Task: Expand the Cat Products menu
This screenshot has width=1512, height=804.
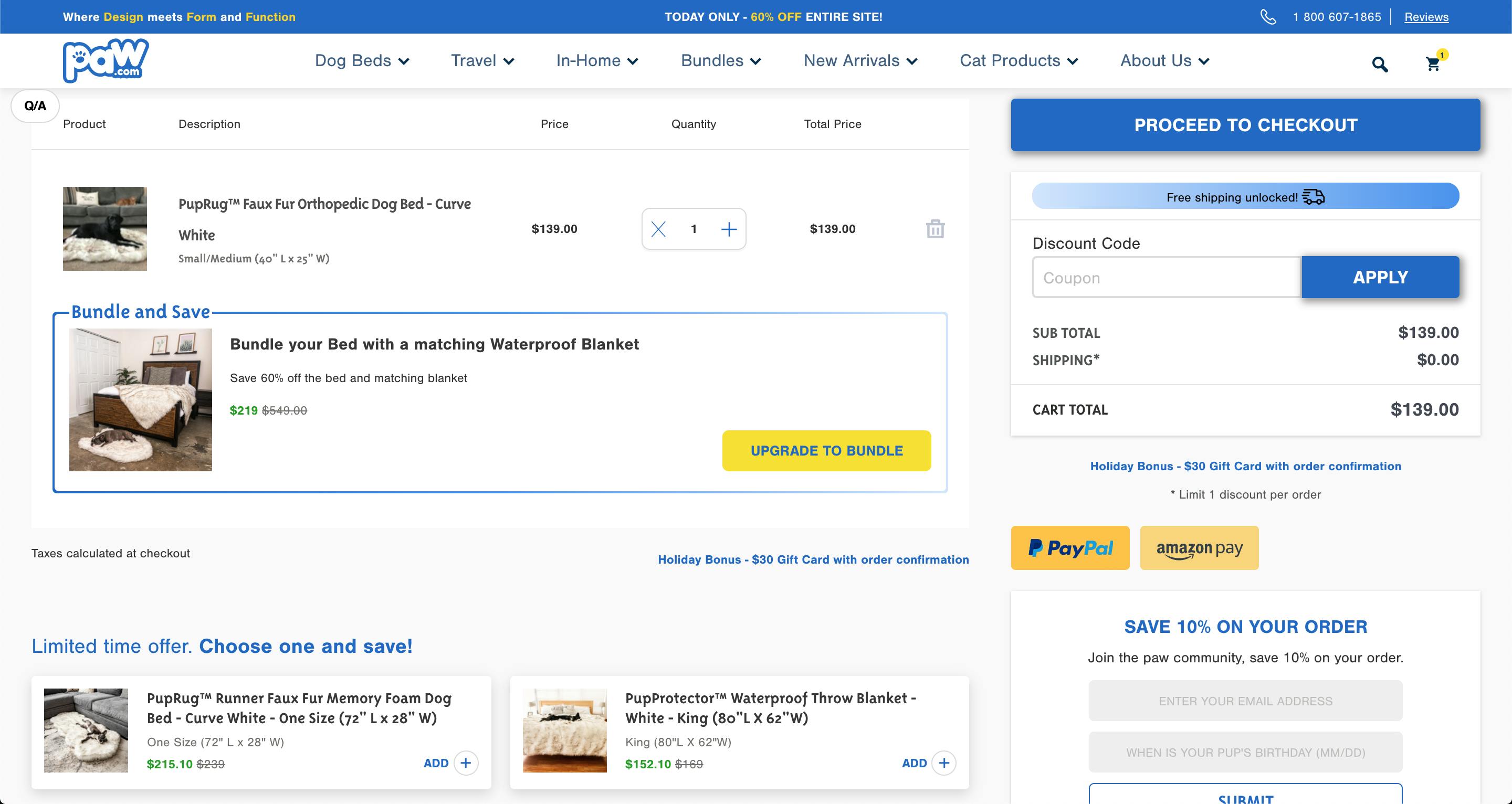Action: coord(1019,60)
